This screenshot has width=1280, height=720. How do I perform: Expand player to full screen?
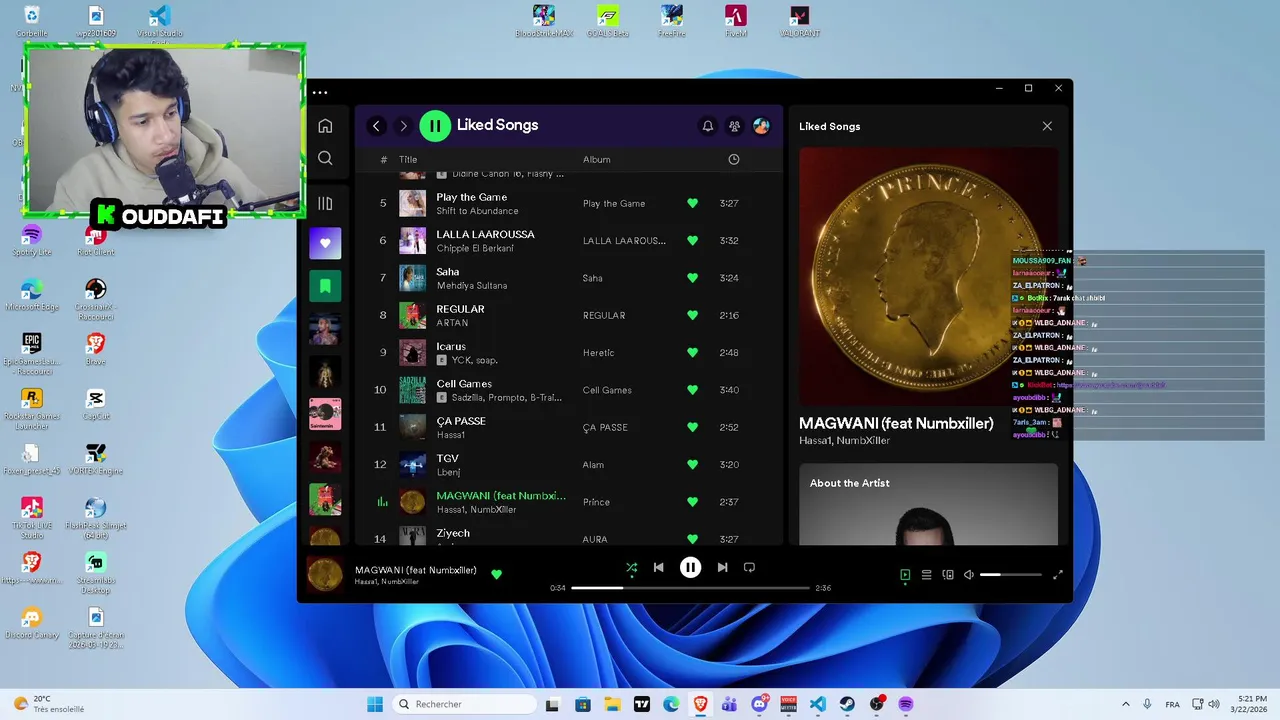pyautogui.click(x=1058, y=575)
